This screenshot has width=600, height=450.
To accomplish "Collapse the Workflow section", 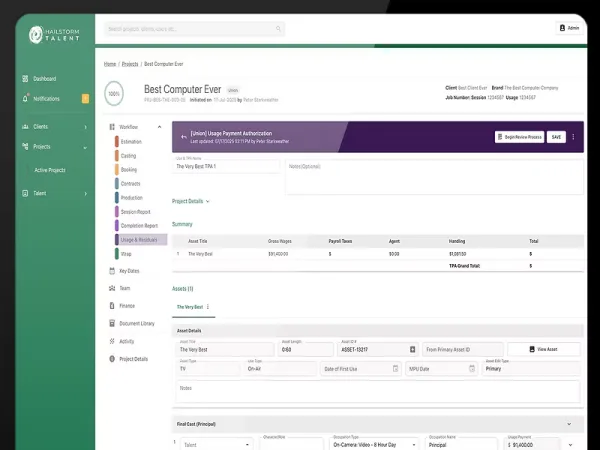I will coord(160,127).
